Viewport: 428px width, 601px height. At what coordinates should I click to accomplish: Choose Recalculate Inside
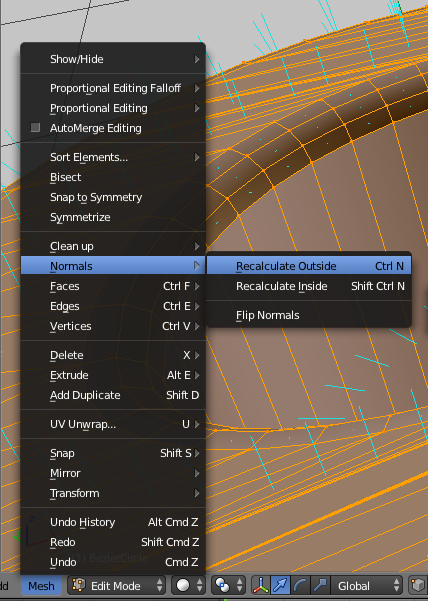click(309, 286)
